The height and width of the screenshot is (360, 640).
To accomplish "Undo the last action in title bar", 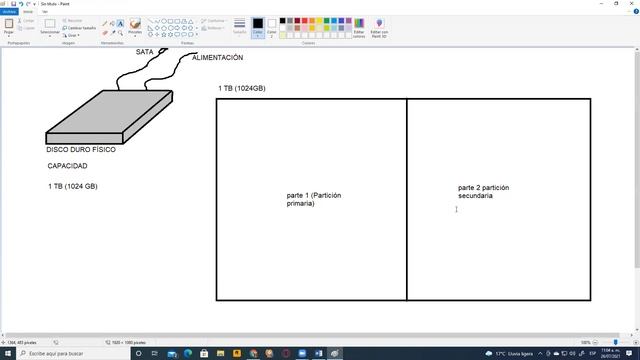I will [x=21, y=4].
